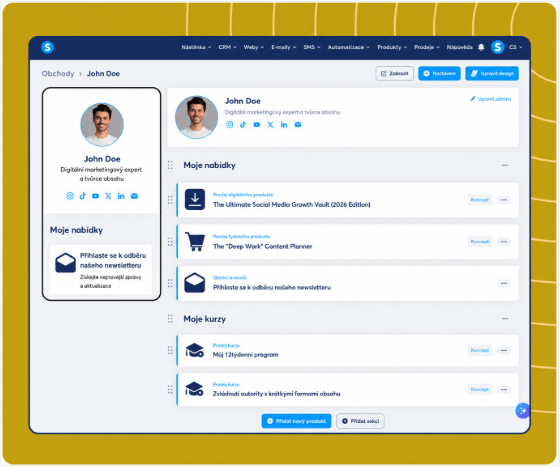This screenshot has height=467, width=560.
Task: Click Instagram icon in the mobile preview
Action: click(70, 196)
